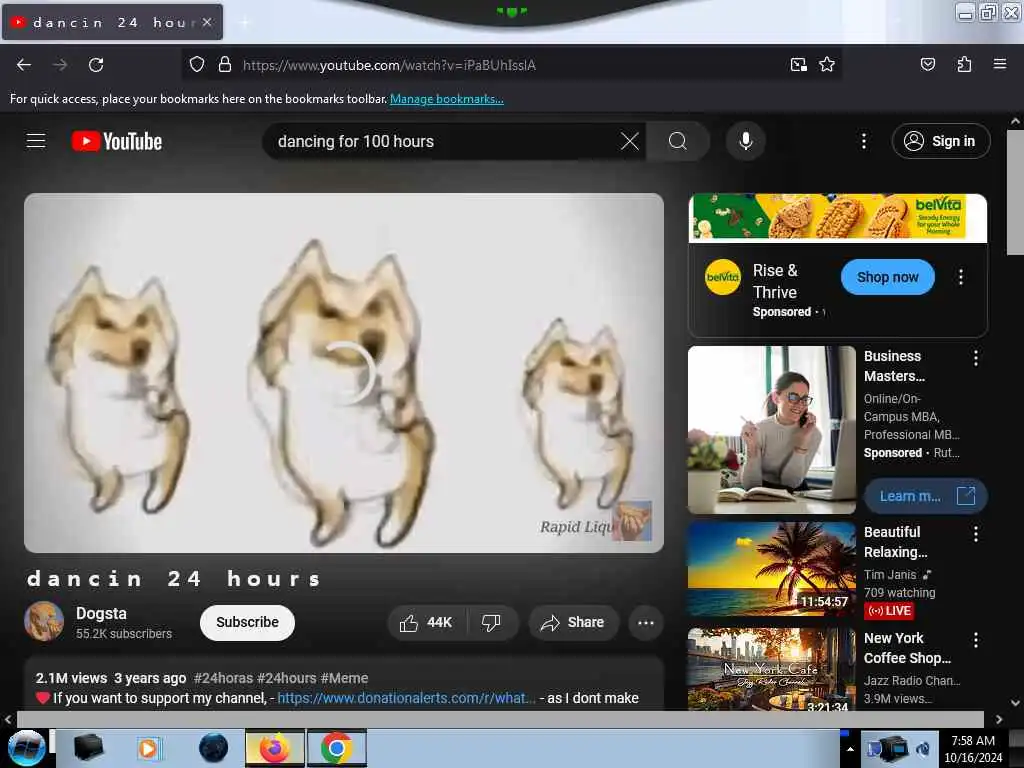Like the video with the 44K thumbs-up
This screenshot has width=1024, height=768.
427,623
